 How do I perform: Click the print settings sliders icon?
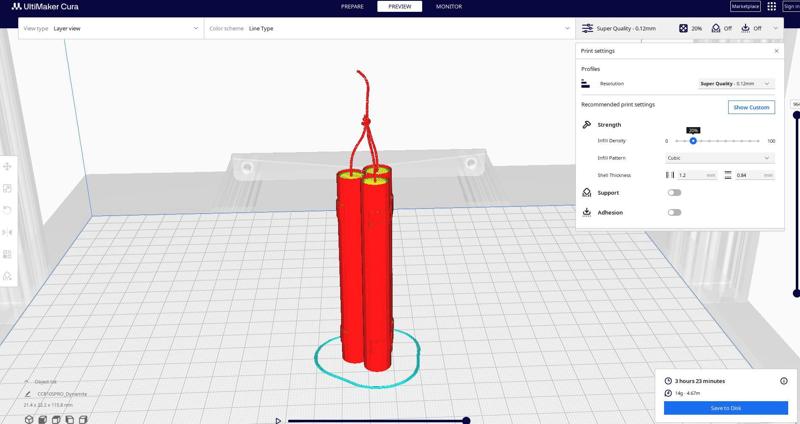[x=587, y=29]
